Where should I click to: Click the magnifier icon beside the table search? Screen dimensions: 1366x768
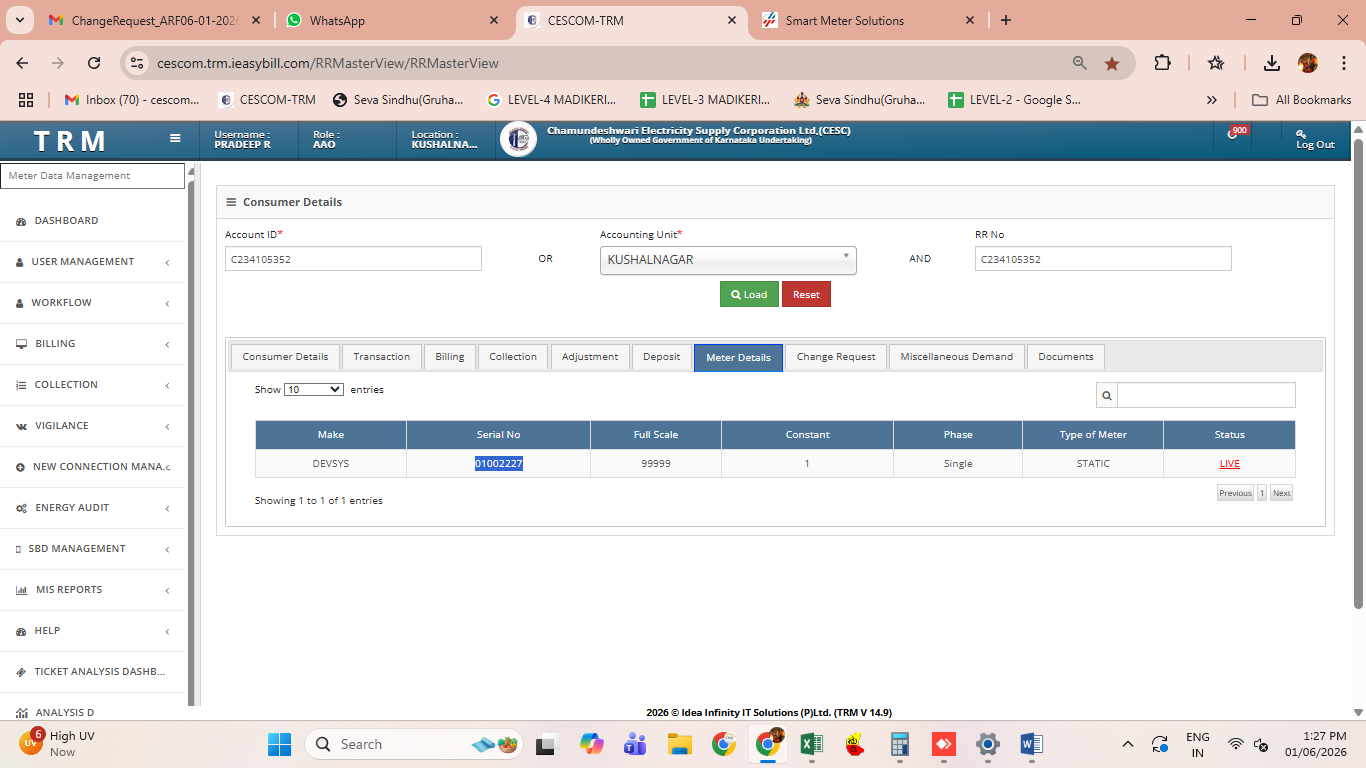tap(1107, 395)
